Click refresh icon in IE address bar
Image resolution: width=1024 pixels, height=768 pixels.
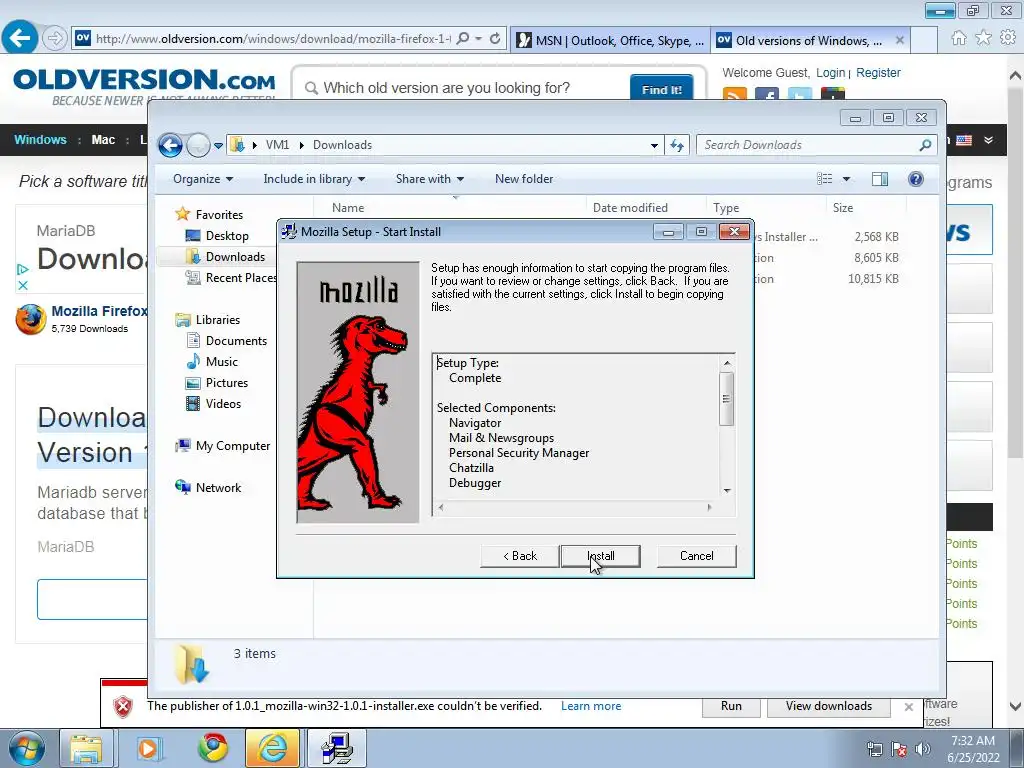495,39
